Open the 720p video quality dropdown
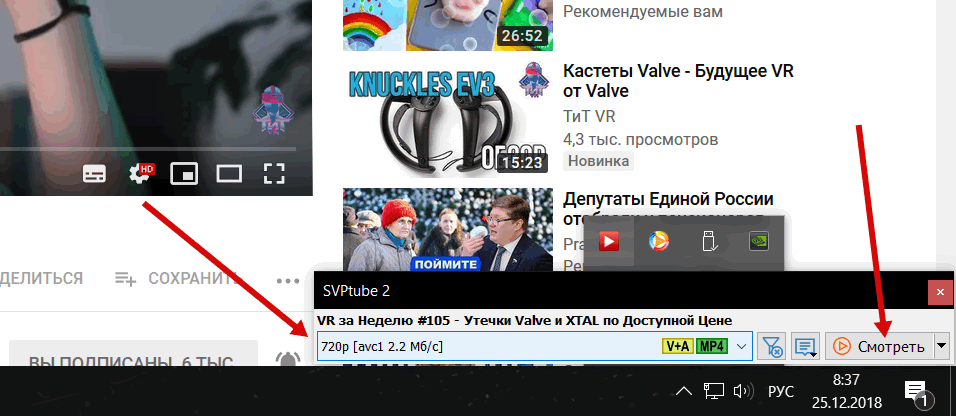Image resolution: width=956 pixels, height=416 pixels. 535,347
